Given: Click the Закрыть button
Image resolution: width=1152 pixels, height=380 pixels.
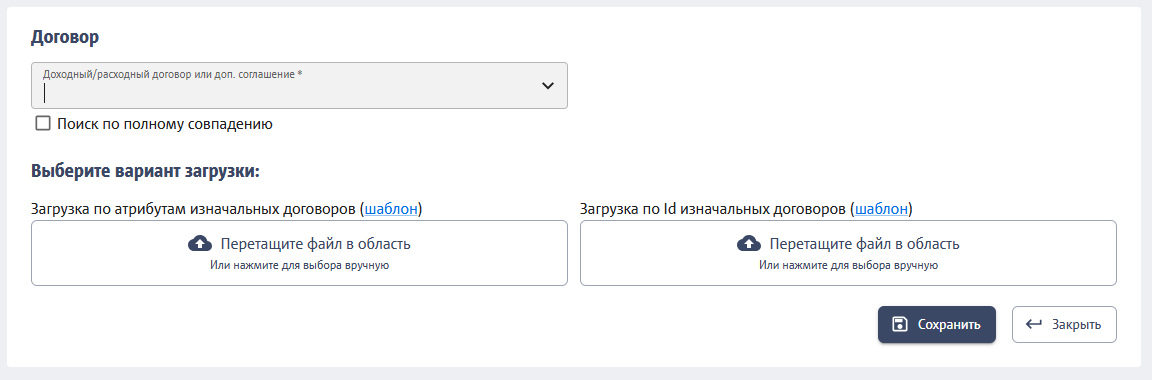Looking at the screenshot, I should 1064,324.
